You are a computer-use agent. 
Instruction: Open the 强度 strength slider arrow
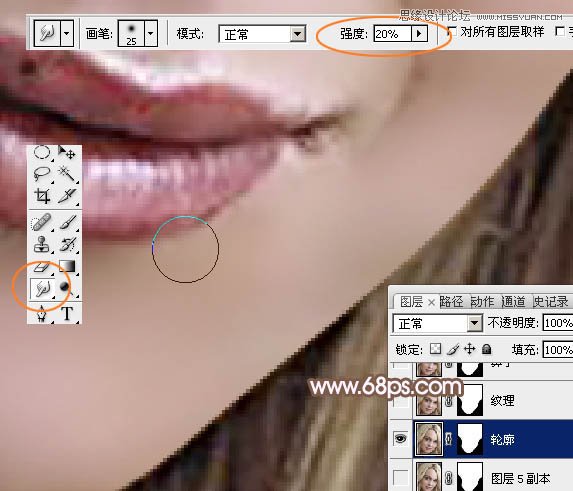point(420,34)
